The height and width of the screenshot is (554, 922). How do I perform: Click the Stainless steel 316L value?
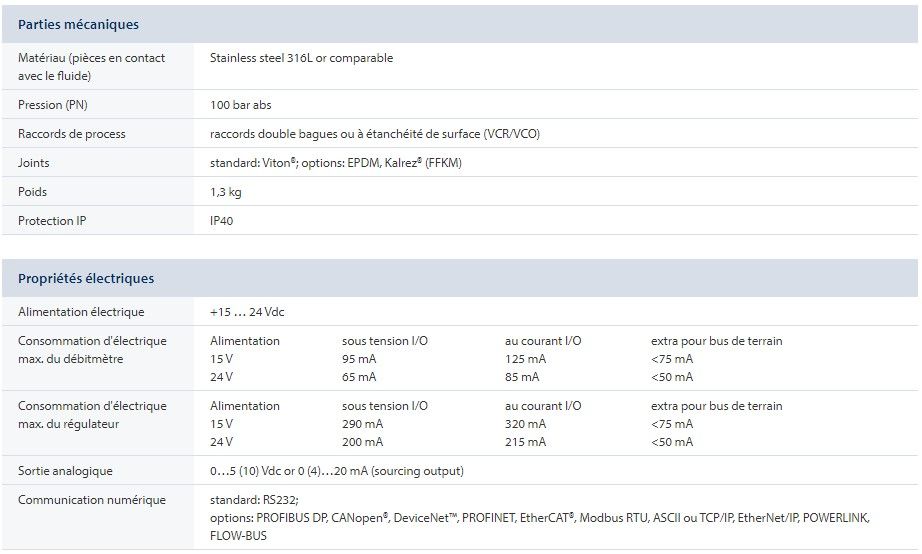pyautogui.click(x=301, y=58)
